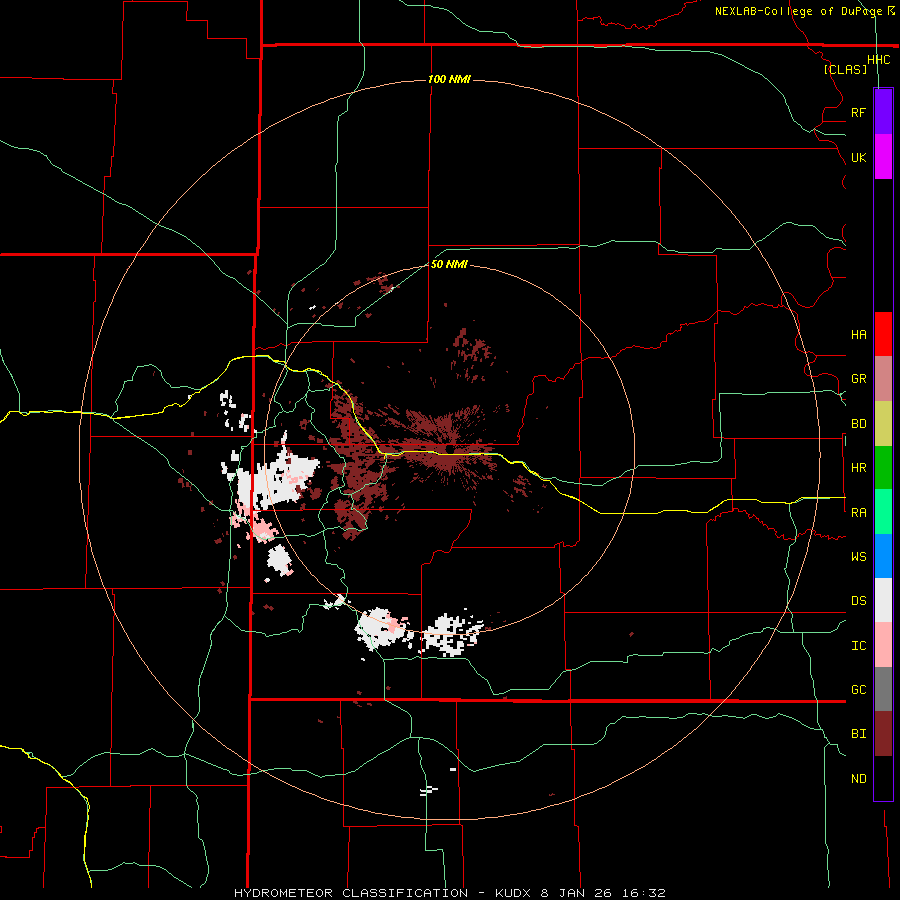
Task: Pick the mint-green RA legend swatch
Action: [883, 512]
